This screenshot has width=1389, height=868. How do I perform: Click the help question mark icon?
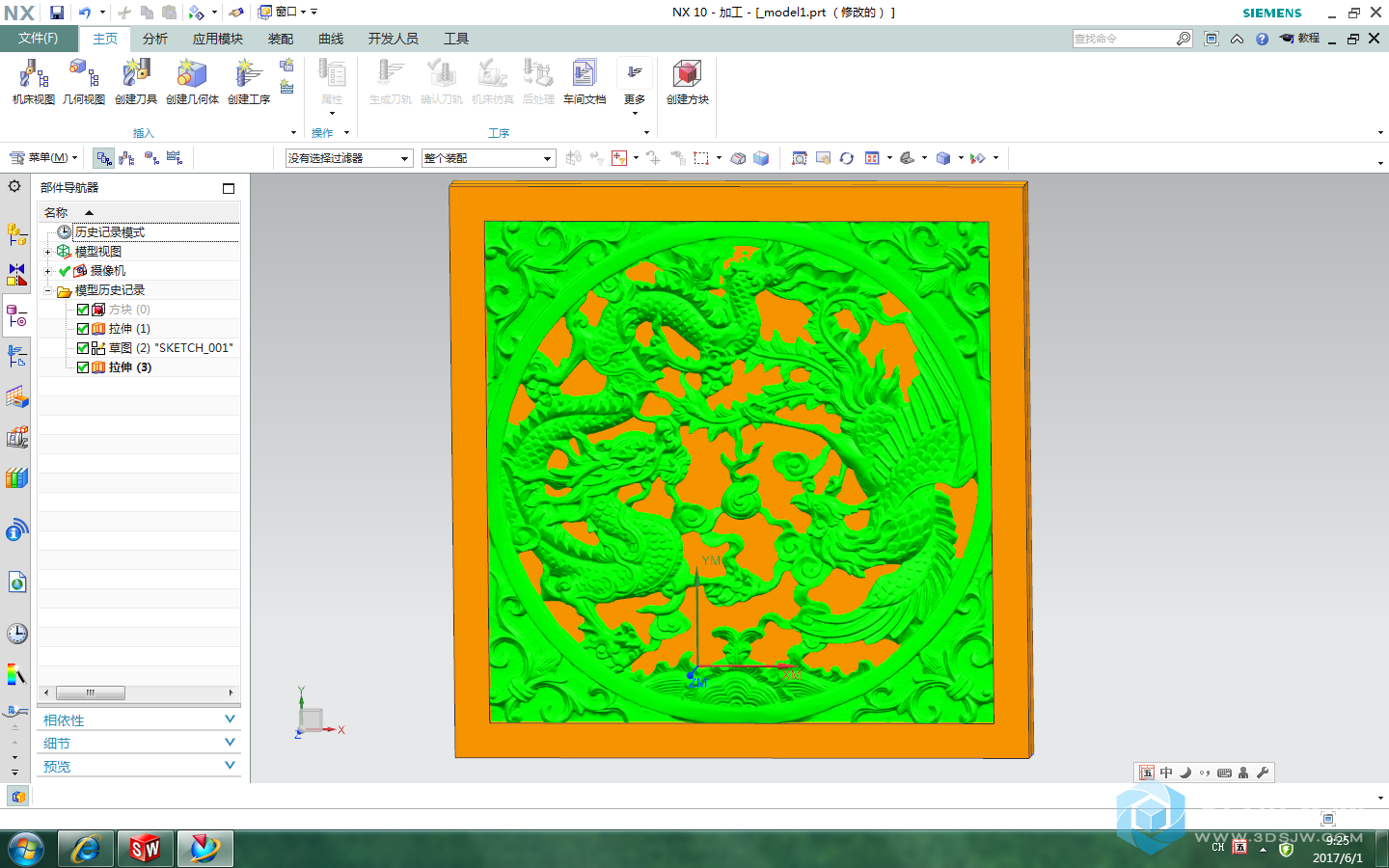[1262, 39]
